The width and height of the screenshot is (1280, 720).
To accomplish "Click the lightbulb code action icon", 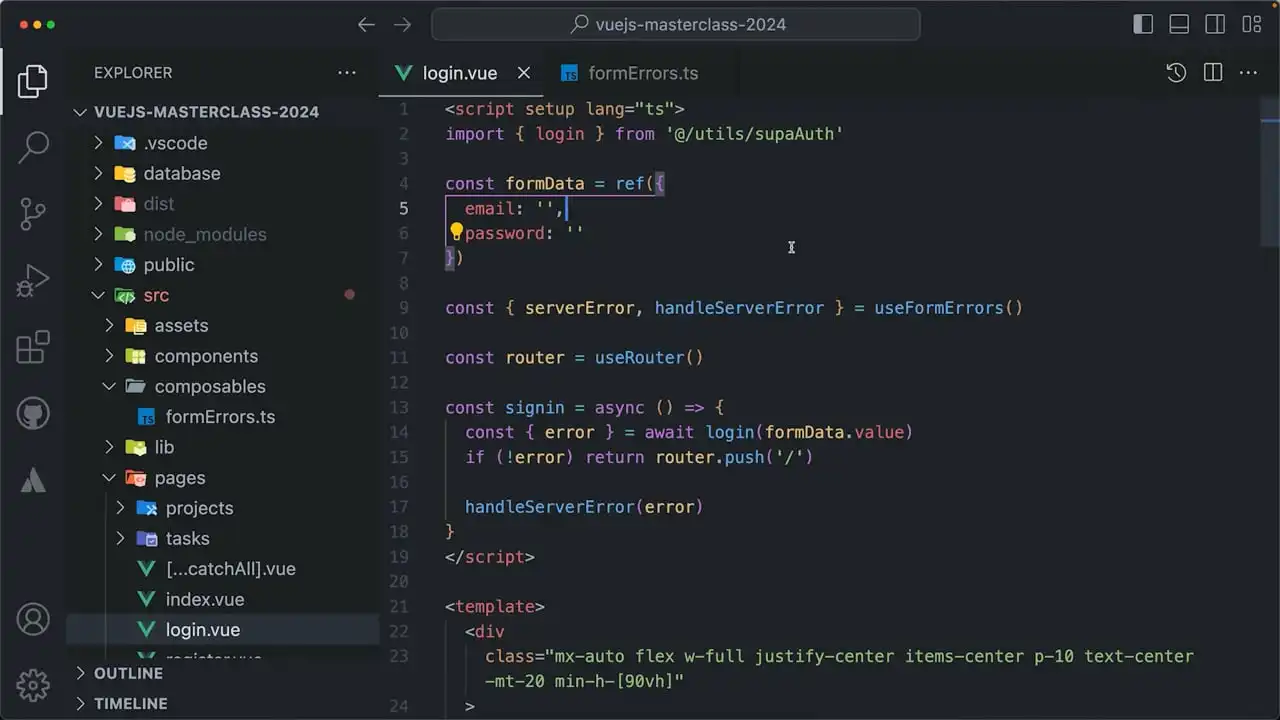I will (456, 232).
